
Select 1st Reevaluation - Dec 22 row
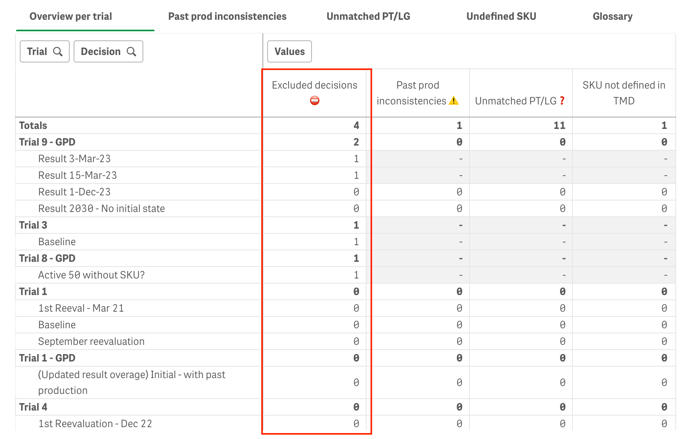(x=95, y=424)
